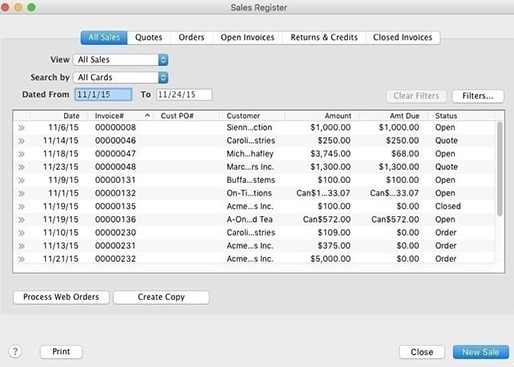The width and height of the screenshot is (514, 367).
Task: Select customer cell Marc...rs Inc.
Action: [x=250, y=167]
